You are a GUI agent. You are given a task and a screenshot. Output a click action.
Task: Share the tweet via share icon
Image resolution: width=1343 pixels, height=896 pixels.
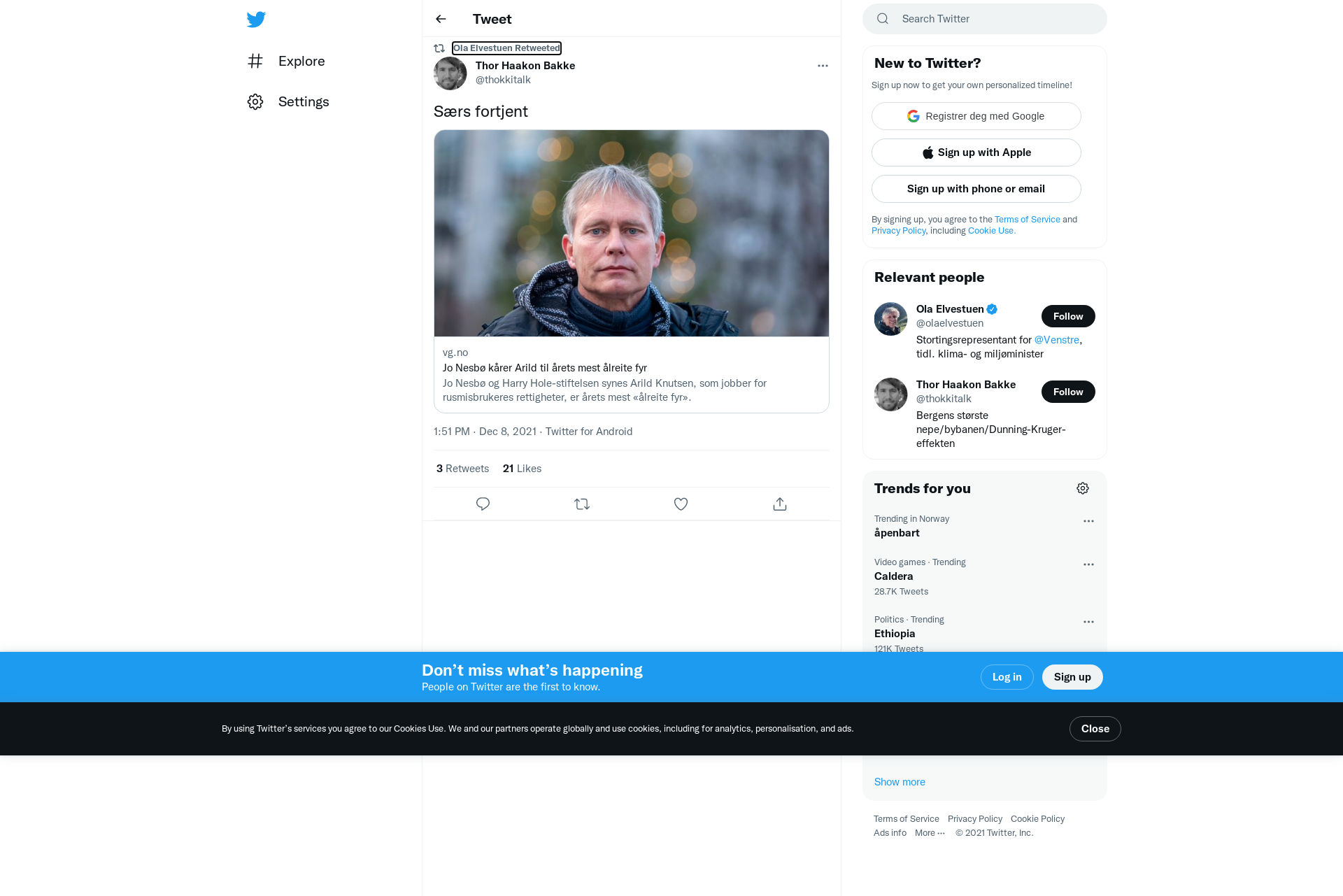(x=780, y=504)
